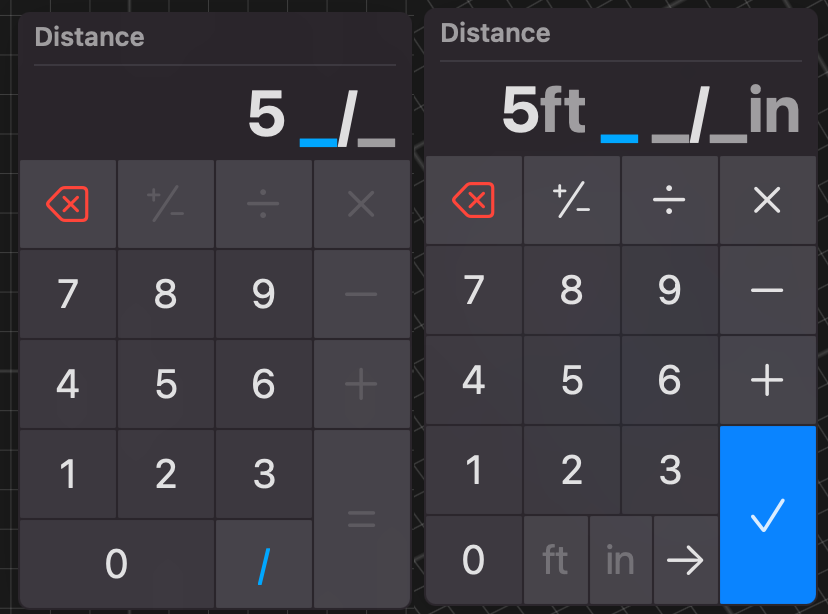Image resolution: width=828 pixels, height=614 pixels.
Task: Tap the blue fraction slash key
Action: [x=263, y=565]
